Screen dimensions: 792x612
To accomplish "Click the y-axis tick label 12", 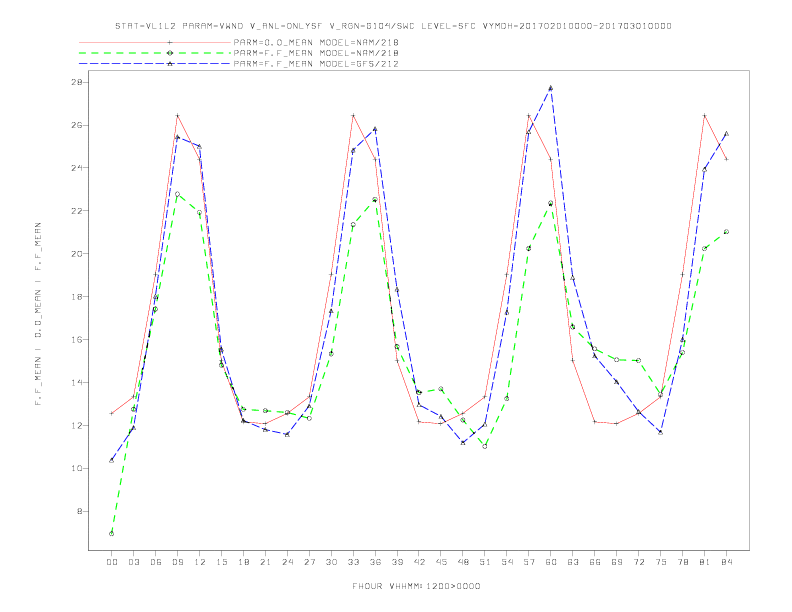I will click(x=77, y=425).
